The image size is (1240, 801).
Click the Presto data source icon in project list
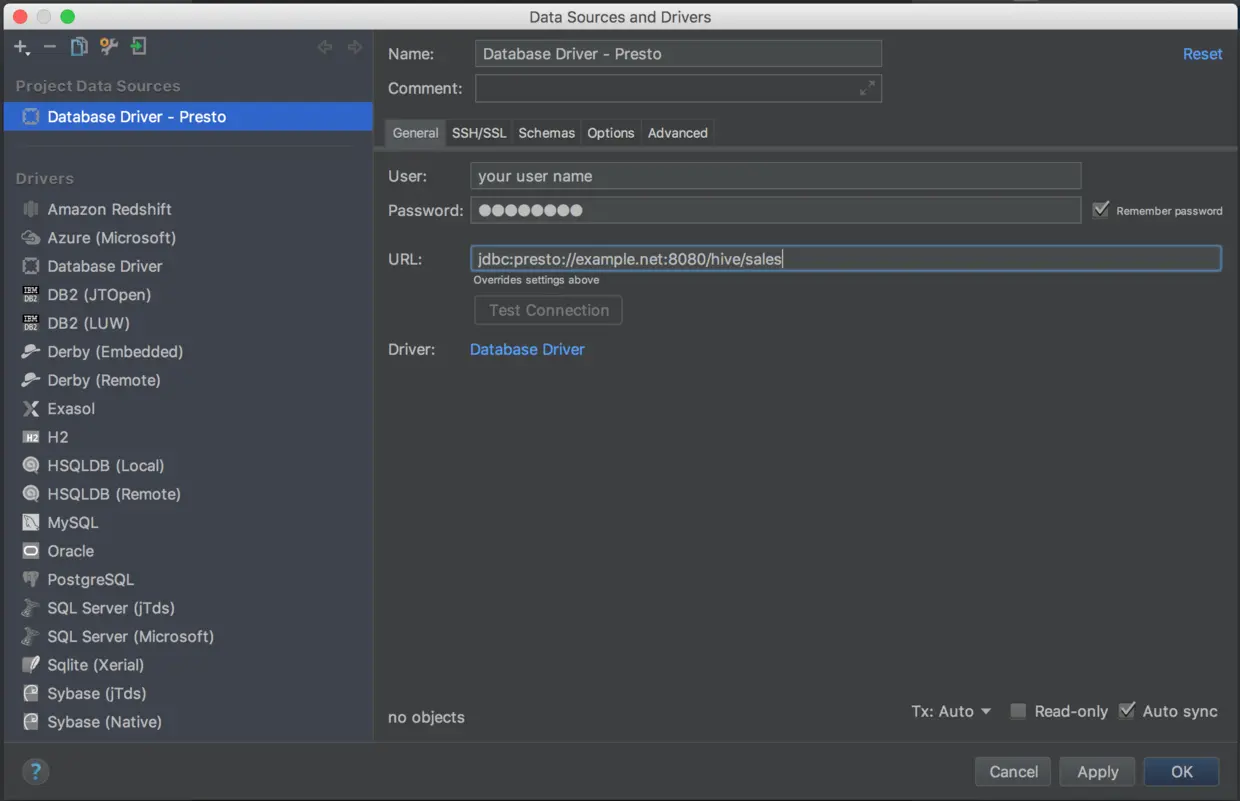[31, 117]
